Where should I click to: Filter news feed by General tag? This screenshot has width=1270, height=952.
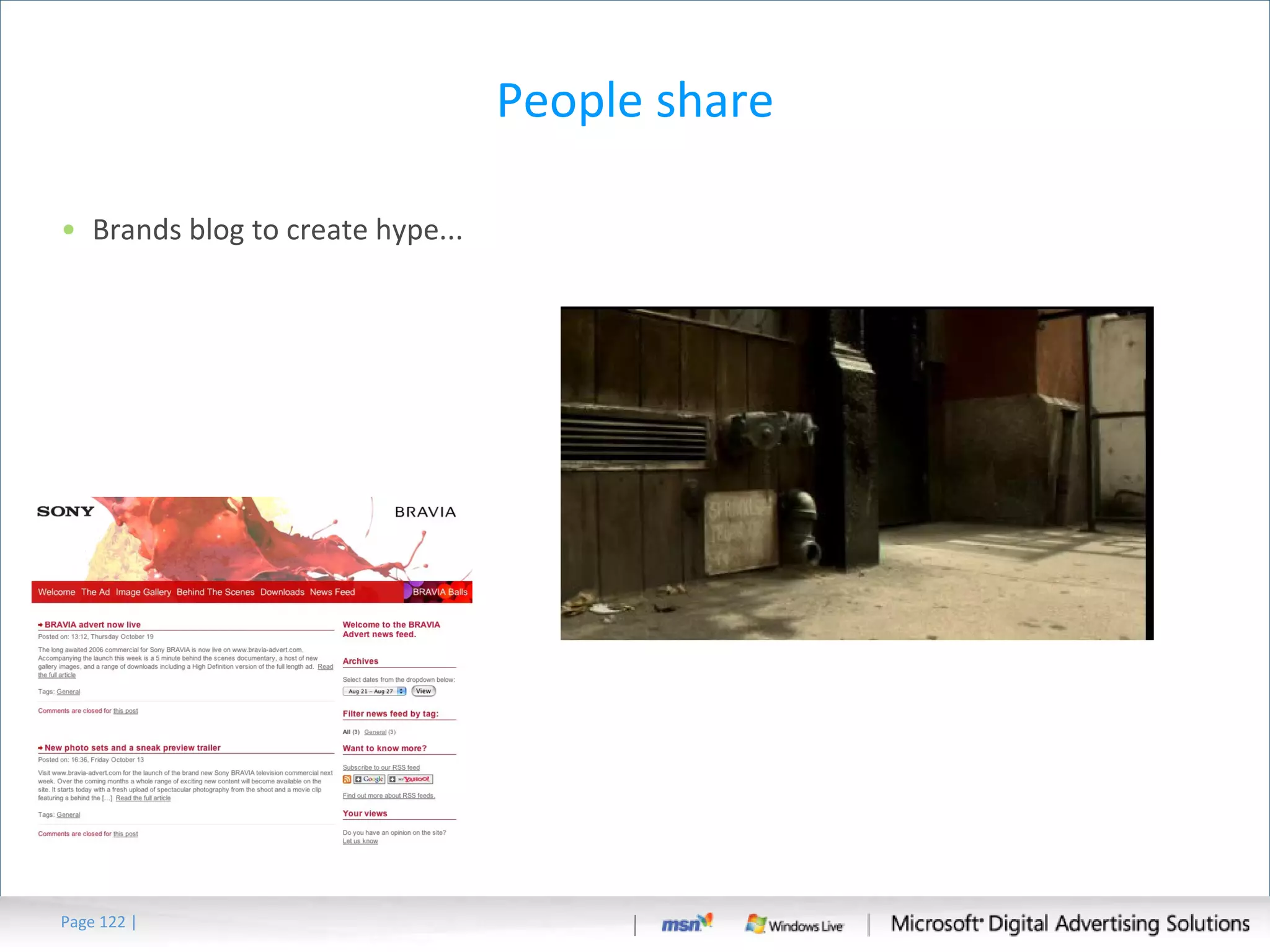tap(375, 732)
